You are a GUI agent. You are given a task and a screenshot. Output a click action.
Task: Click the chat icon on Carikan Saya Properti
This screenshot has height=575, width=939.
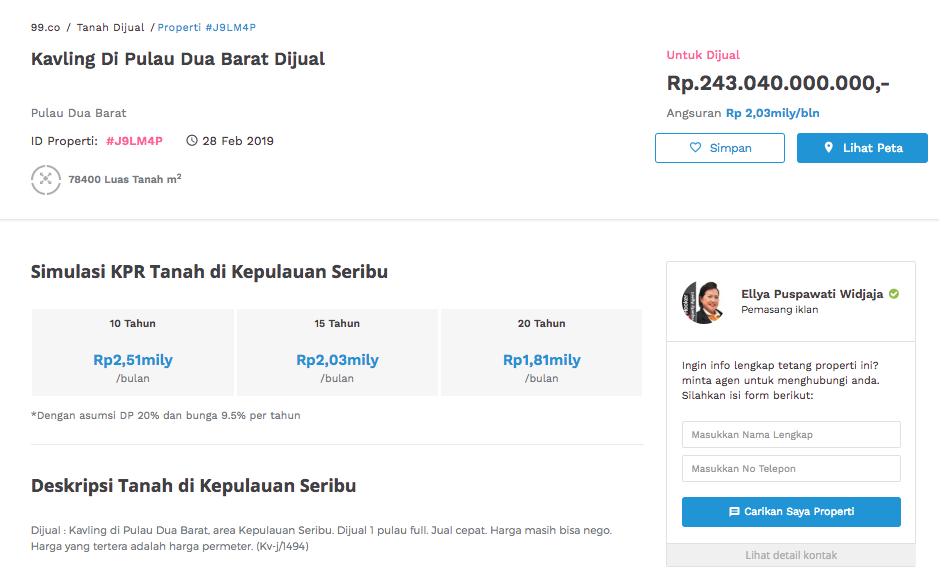click(734, 512)
